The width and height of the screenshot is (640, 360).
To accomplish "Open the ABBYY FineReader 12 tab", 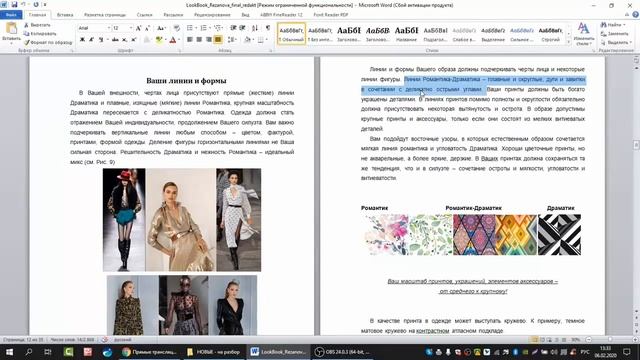I will [x=282, y=15].
